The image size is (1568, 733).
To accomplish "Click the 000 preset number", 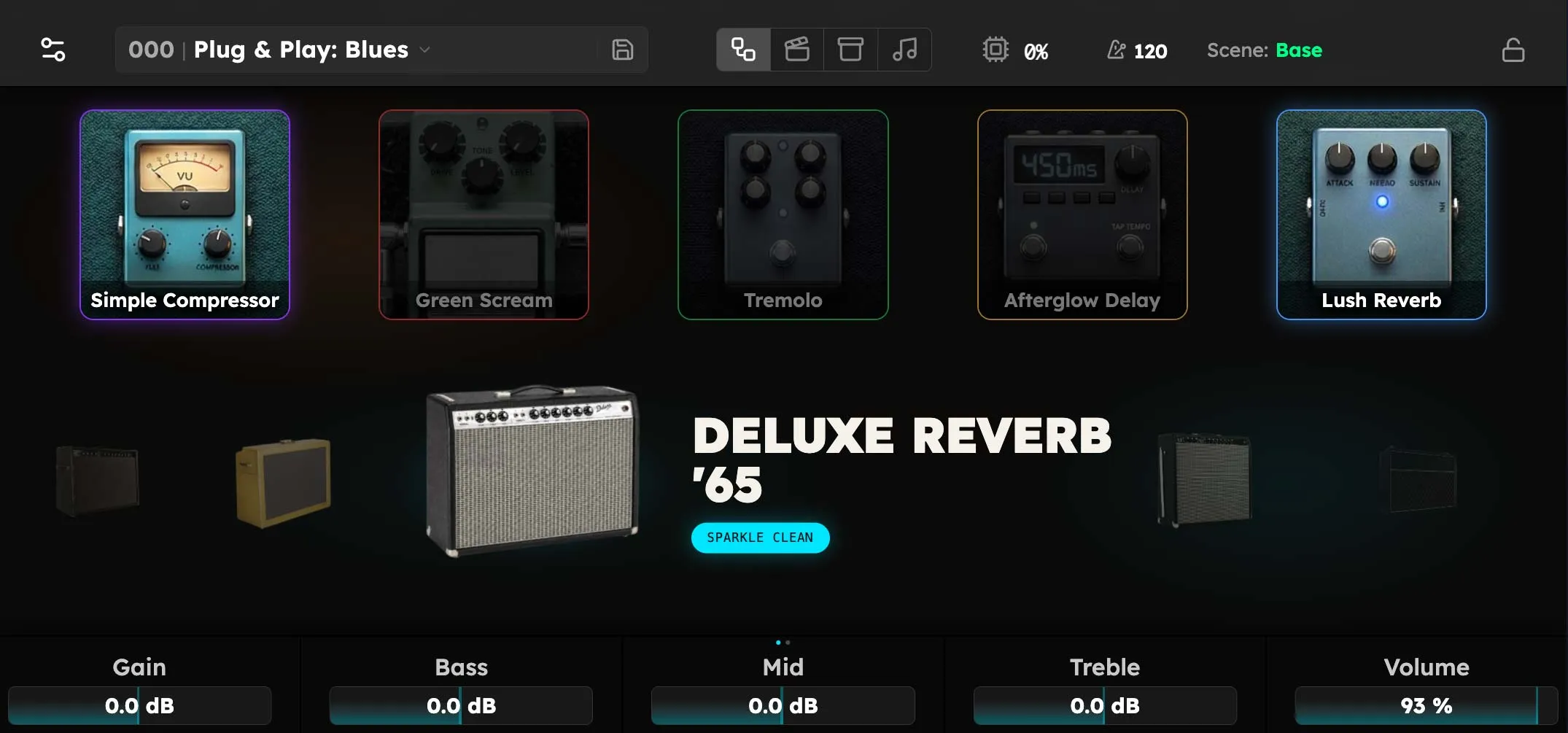I will point(151,50).
